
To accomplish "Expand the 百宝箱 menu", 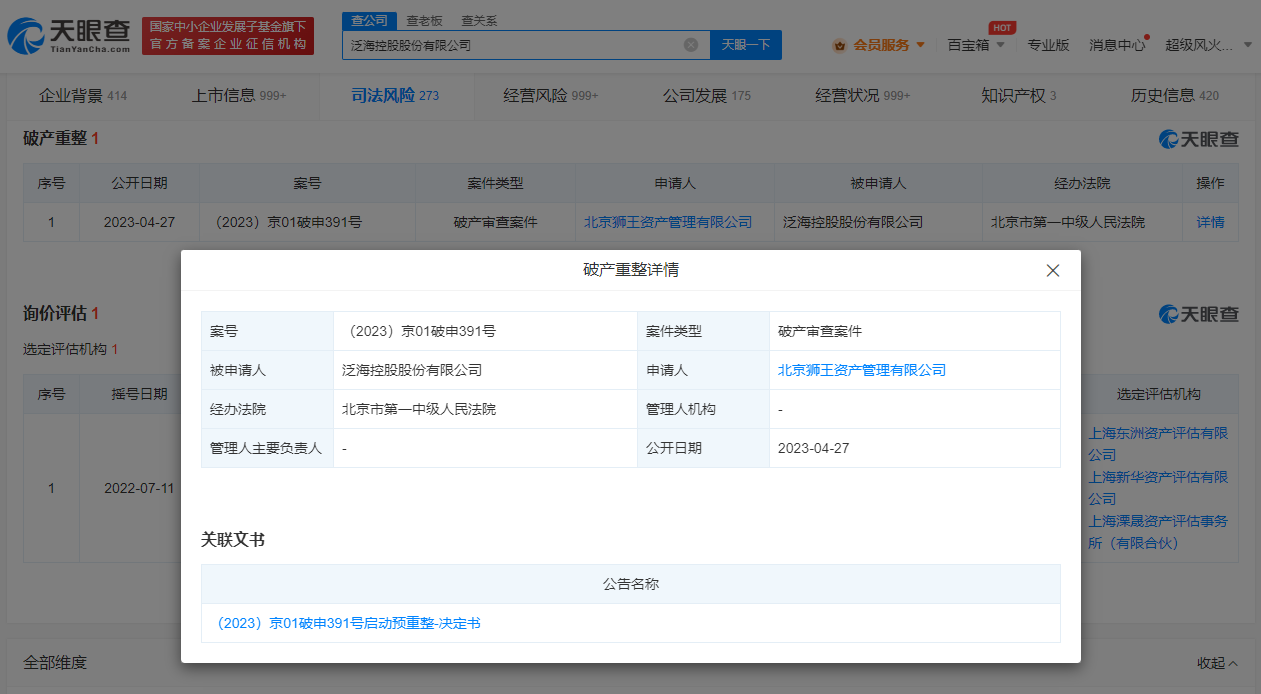I will [976, 45].
